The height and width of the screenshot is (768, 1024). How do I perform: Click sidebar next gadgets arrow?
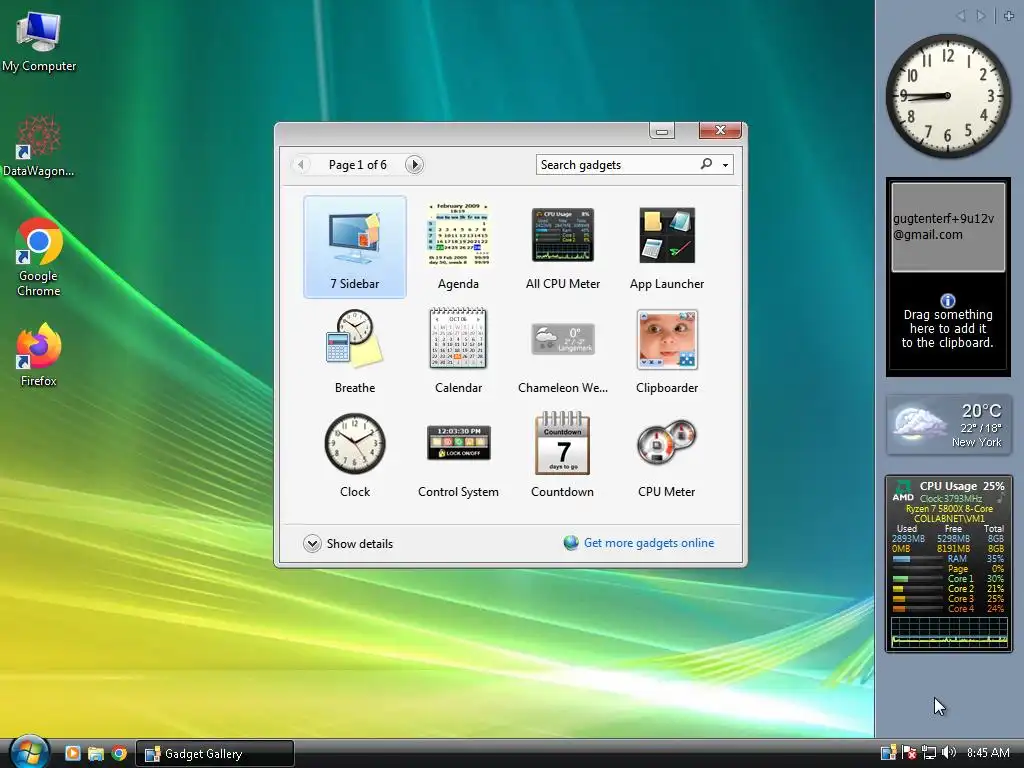click(980, 16)
